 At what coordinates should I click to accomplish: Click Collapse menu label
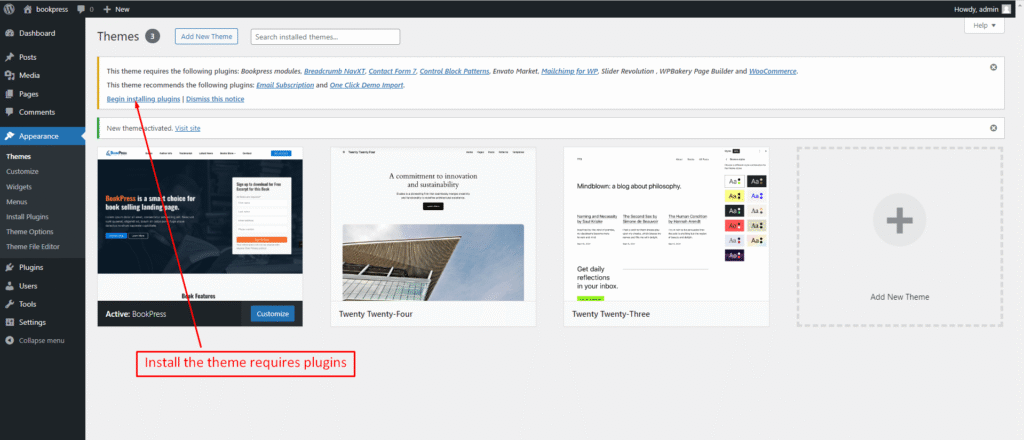pyautogui.click(x=42, y=341)
